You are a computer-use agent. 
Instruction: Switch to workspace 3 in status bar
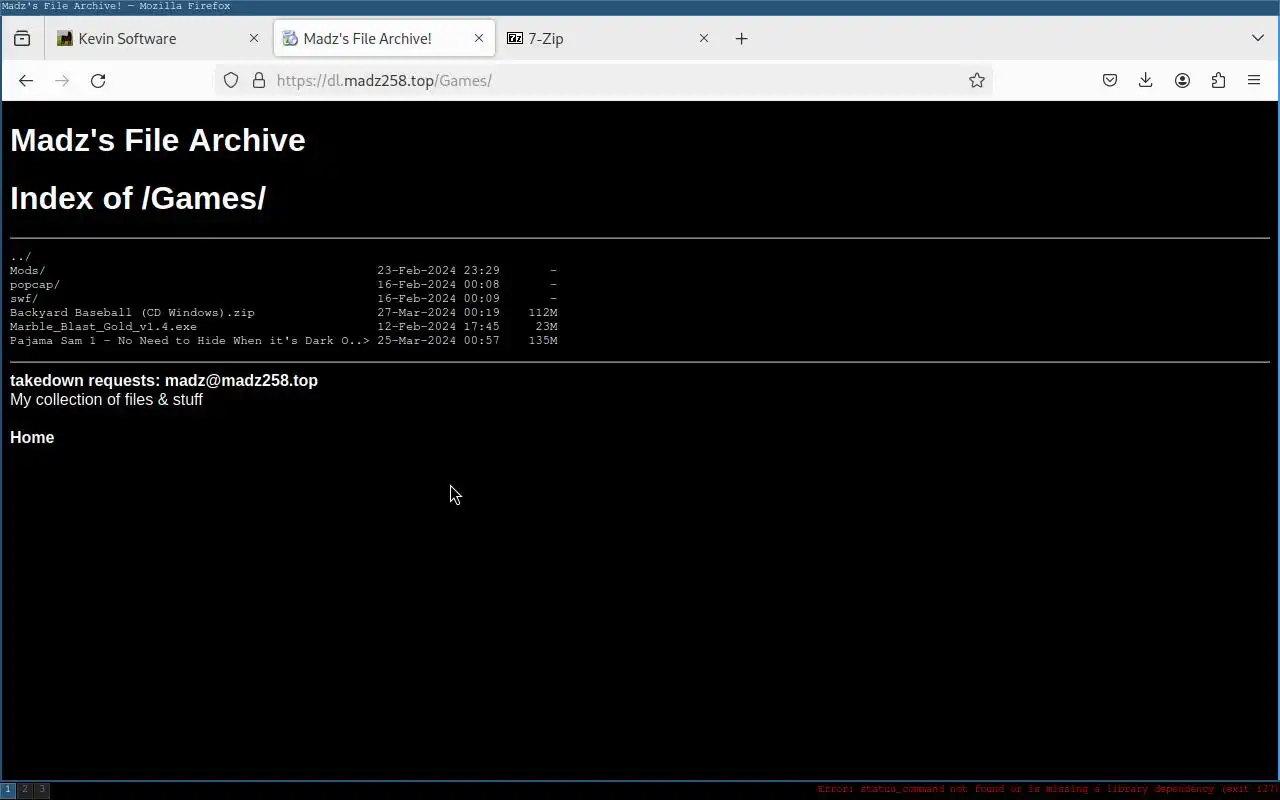point(42,789)
